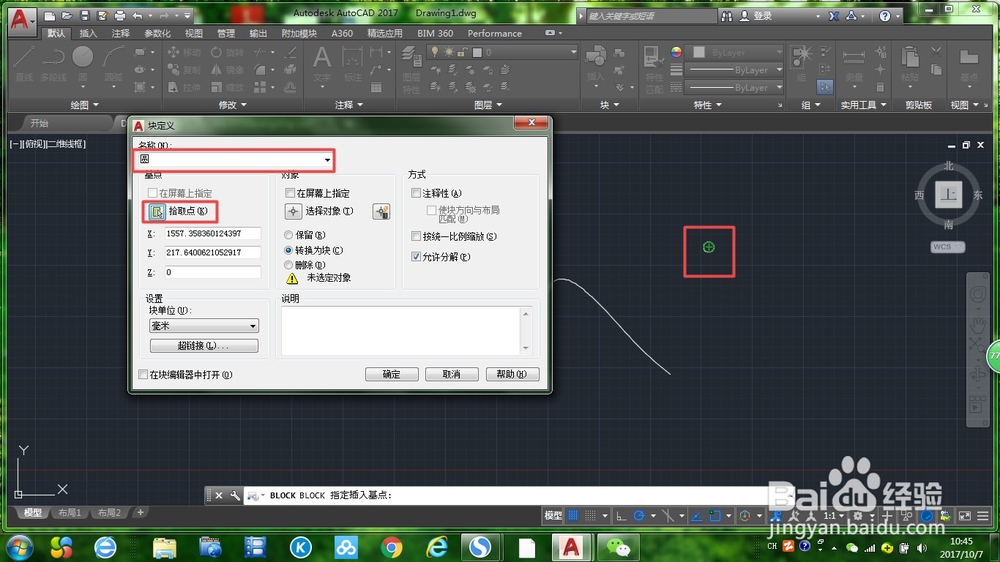Viewport: 1000px width, 562px height.
Task: Toggle polar tracking in status bar
Action: tap(639, 515)
